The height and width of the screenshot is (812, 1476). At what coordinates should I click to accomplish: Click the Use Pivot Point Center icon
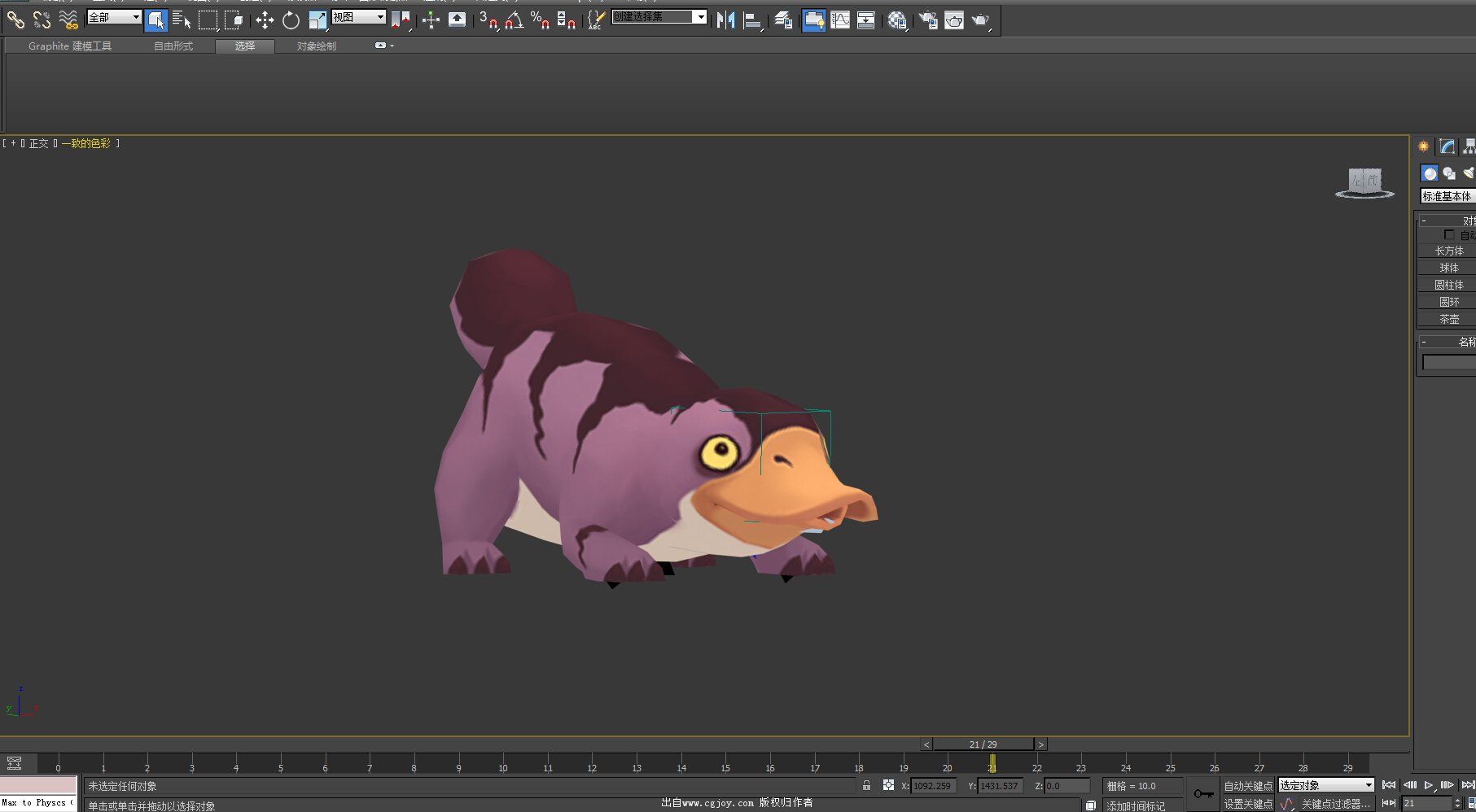[401, 20]
